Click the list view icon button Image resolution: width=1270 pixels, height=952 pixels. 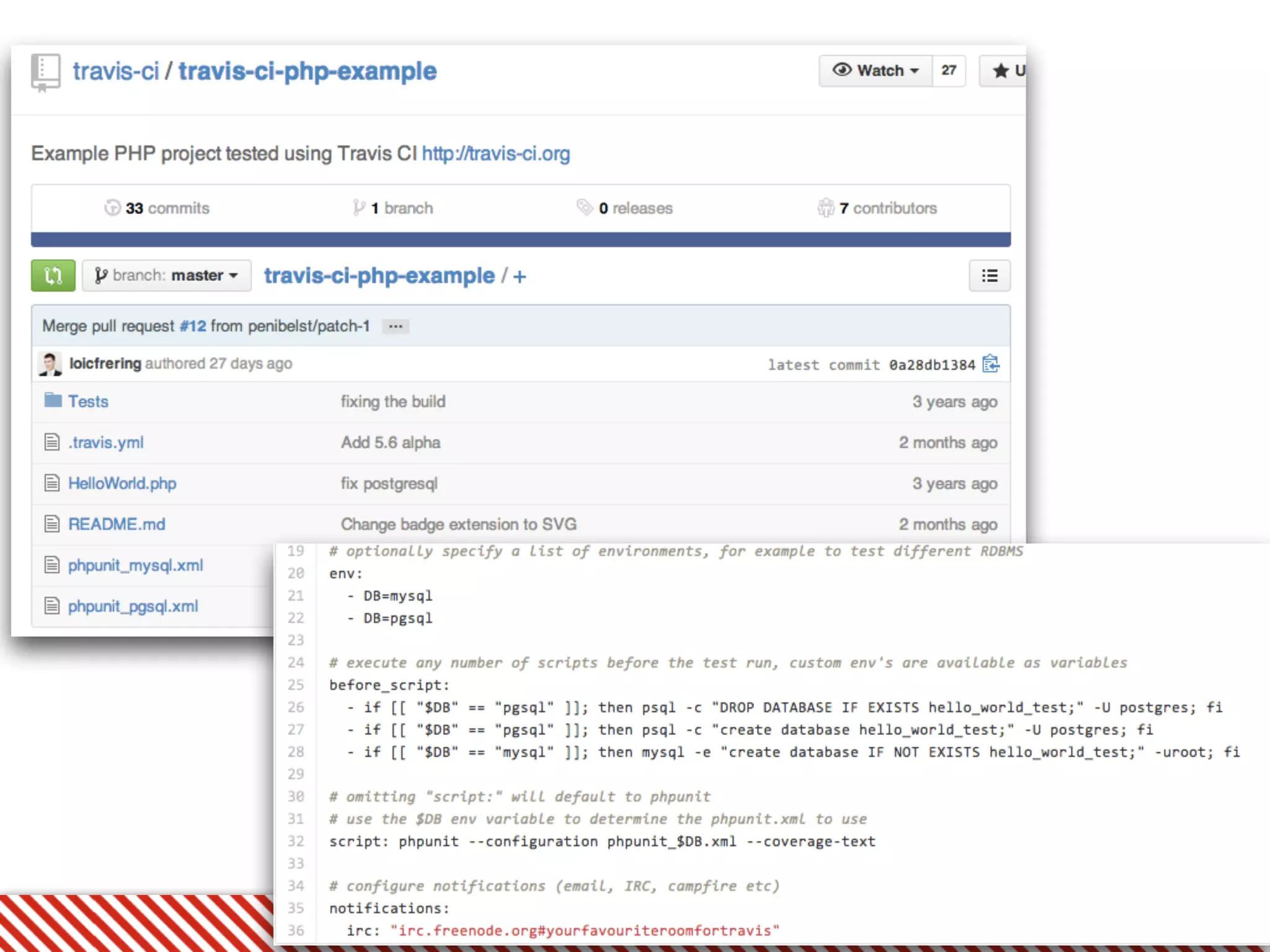tap(989, 275)
